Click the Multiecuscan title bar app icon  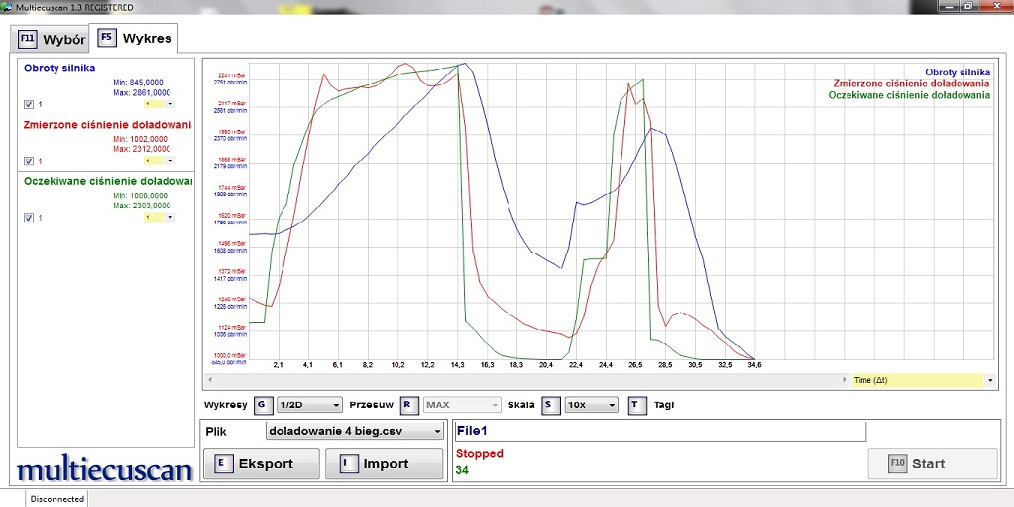coord(7,7)
